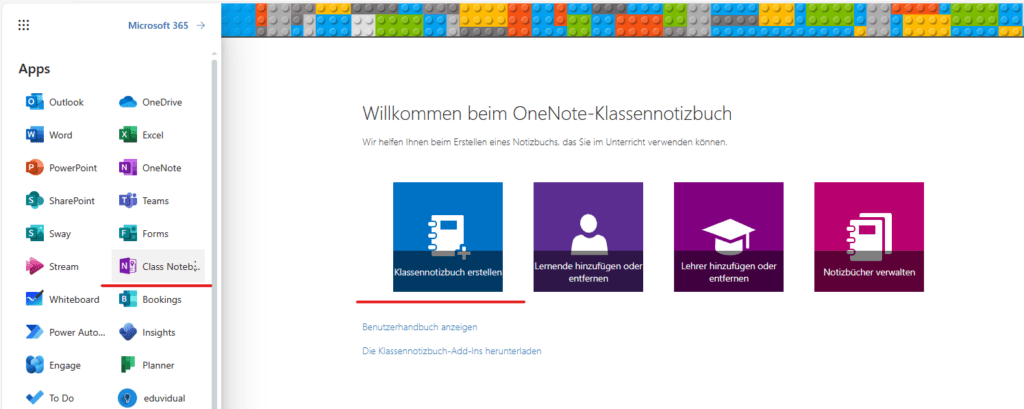The image size is (1024, 409).
Task: Open Bookings app
Action: coord(150,299)
